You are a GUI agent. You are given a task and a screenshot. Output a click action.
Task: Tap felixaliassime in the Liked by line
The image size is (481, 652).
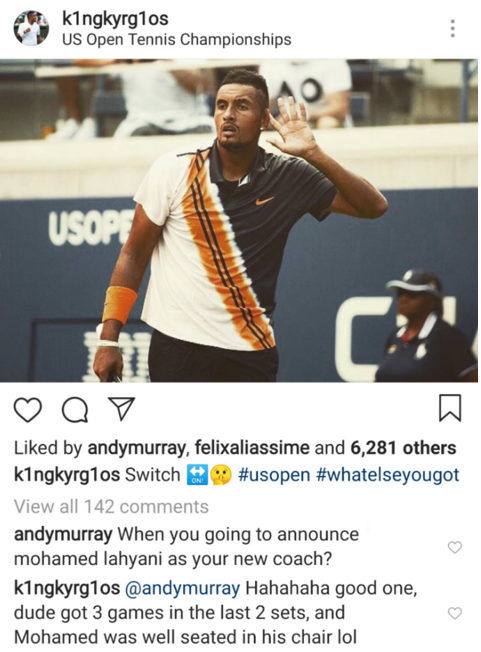tap(252, 448)
